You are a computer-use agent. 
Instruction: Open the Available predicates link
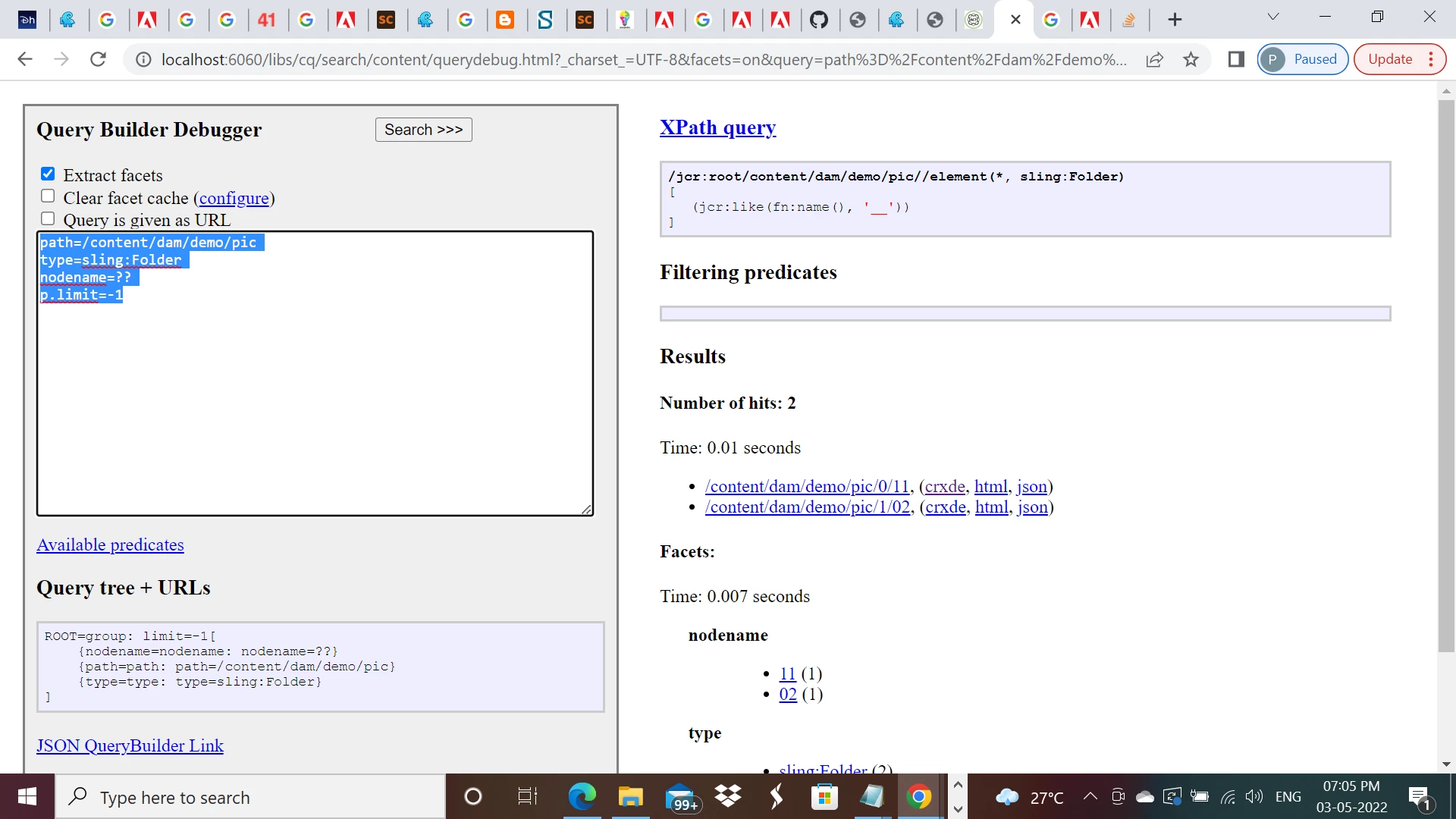pyautogui.click(x=110, y=544)
